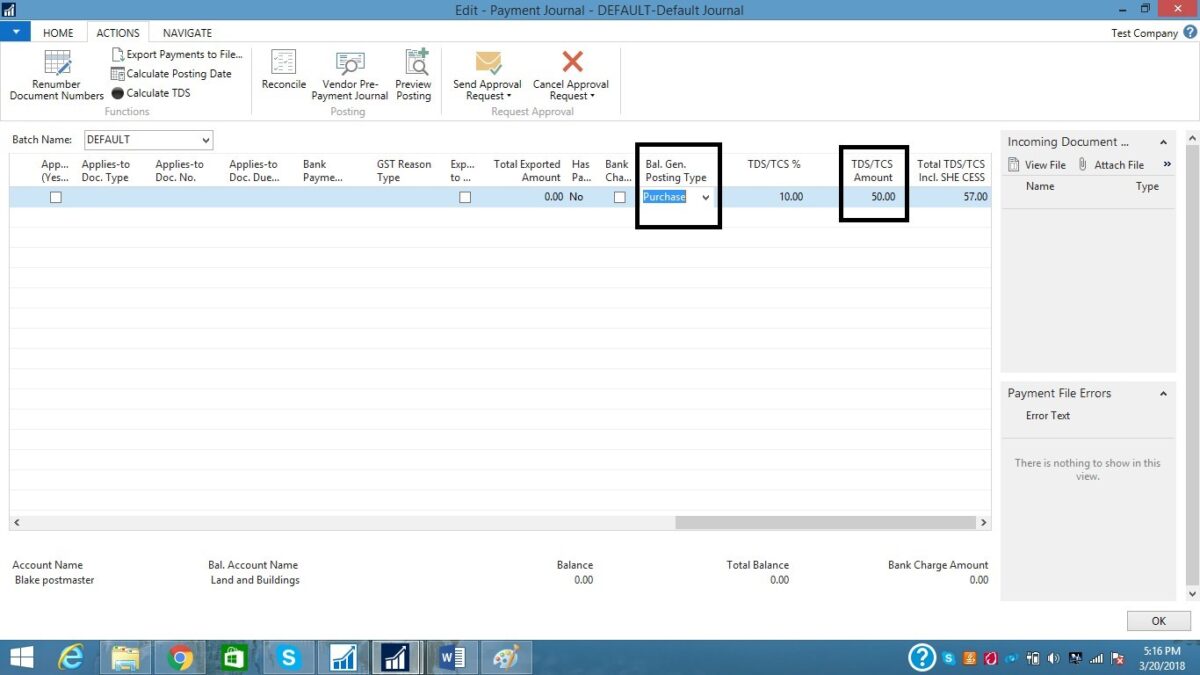The image size is (1200, 675).
Task: Click horizontal scrollbar thumb in grid
Action: pyautogui.click(x=824, y=523)
